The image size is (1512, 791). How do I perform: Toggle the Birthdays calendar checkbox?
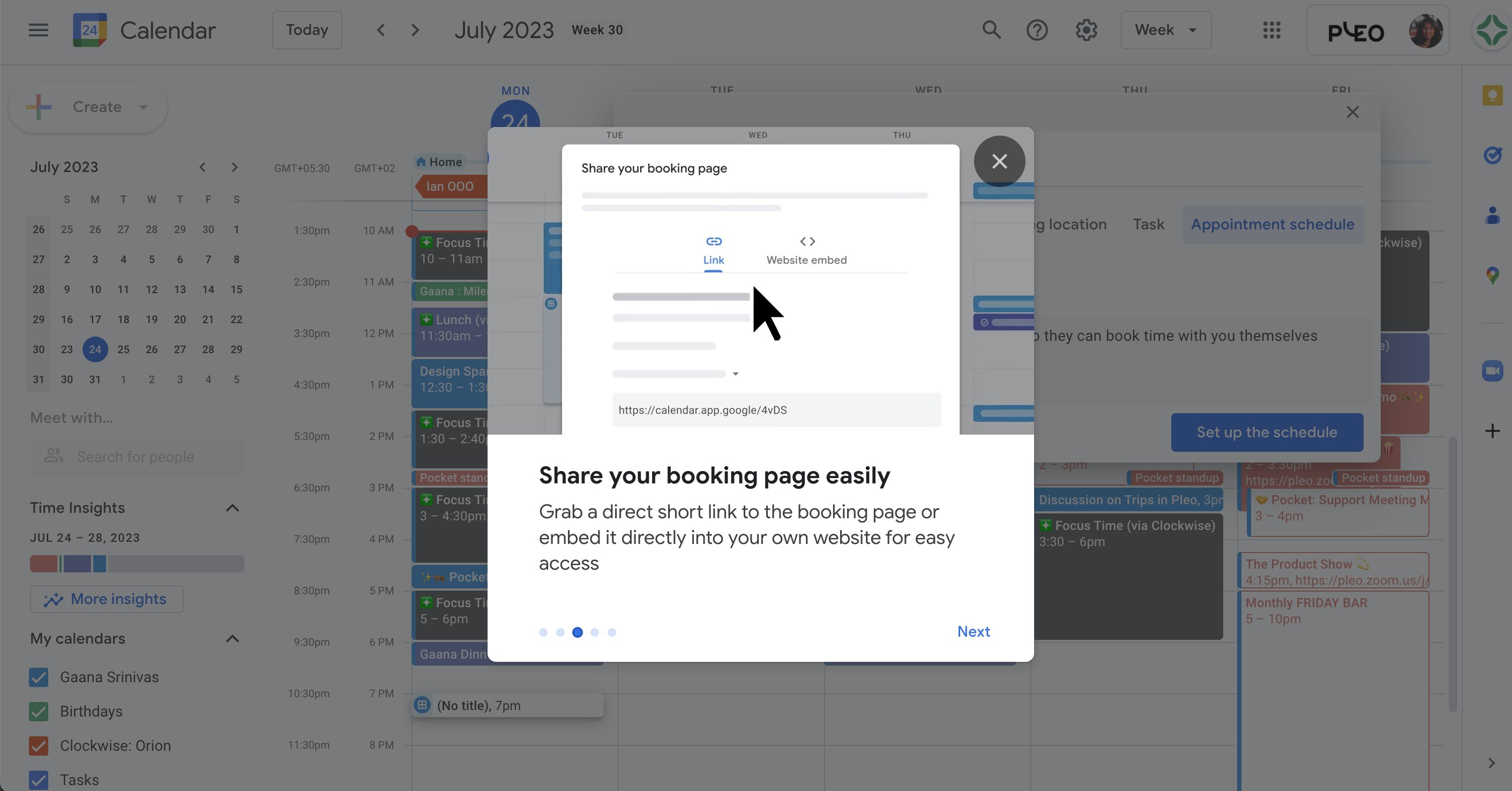[x=39, y=711]
